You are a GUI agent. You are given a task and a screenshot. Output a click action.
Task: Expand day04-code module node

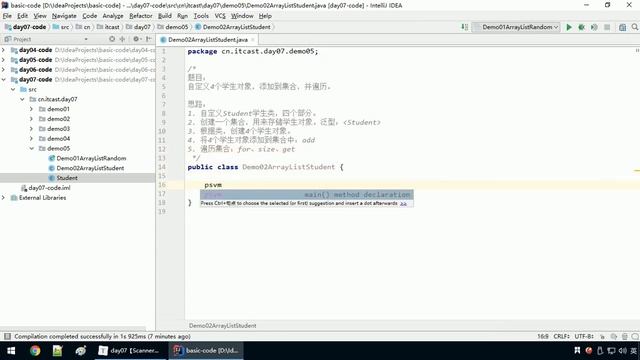click(4, 50)
